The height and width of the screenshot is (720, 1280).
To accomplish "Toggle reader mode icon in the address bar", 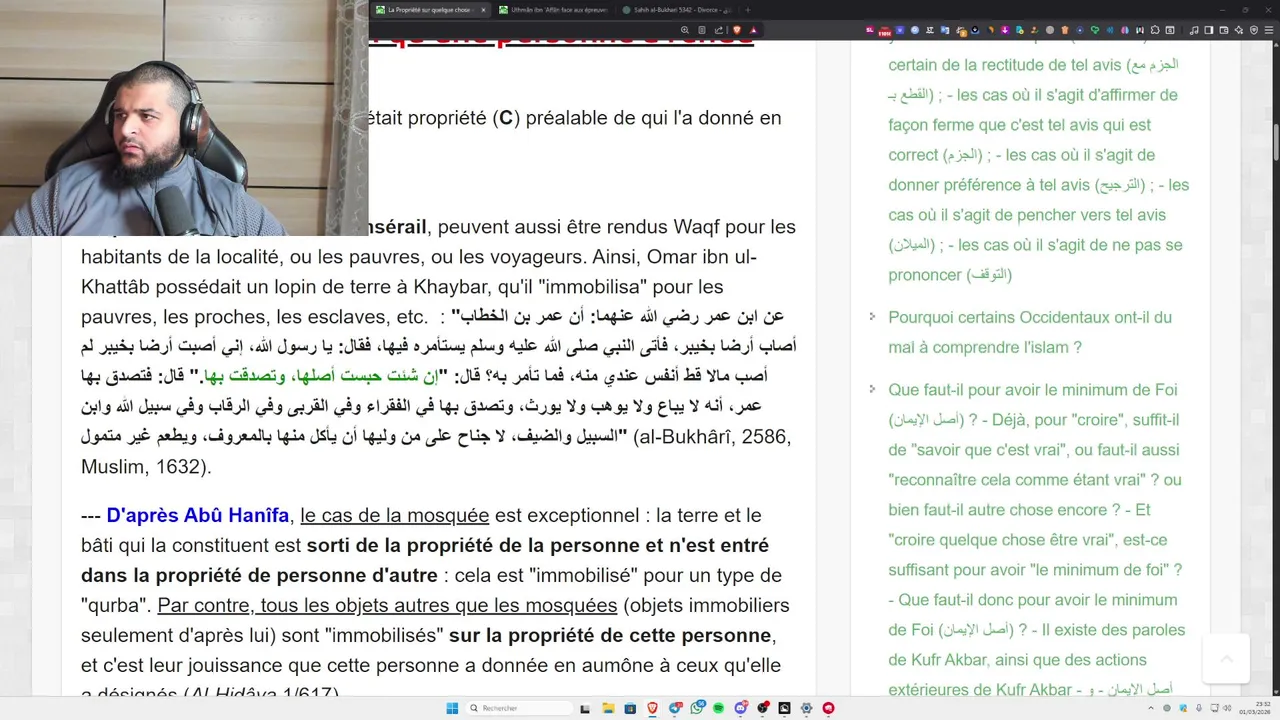I will [x=702, y=30].
